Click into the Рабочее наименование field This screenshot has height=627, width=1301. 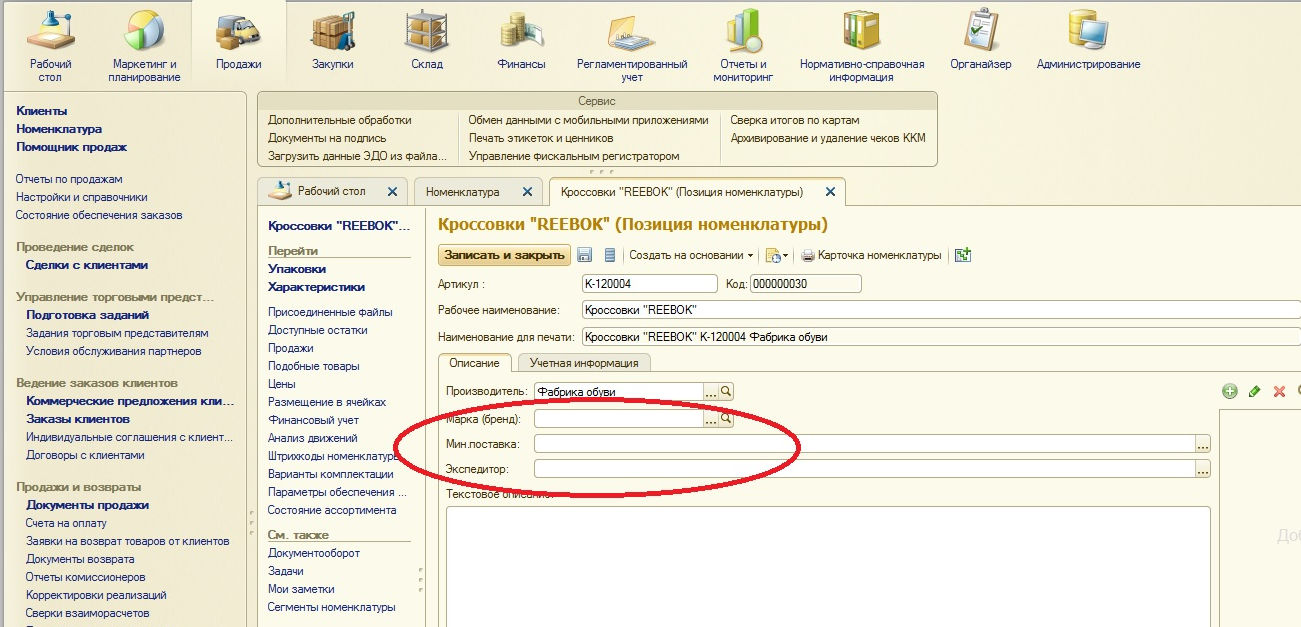[x=940, y=310]
